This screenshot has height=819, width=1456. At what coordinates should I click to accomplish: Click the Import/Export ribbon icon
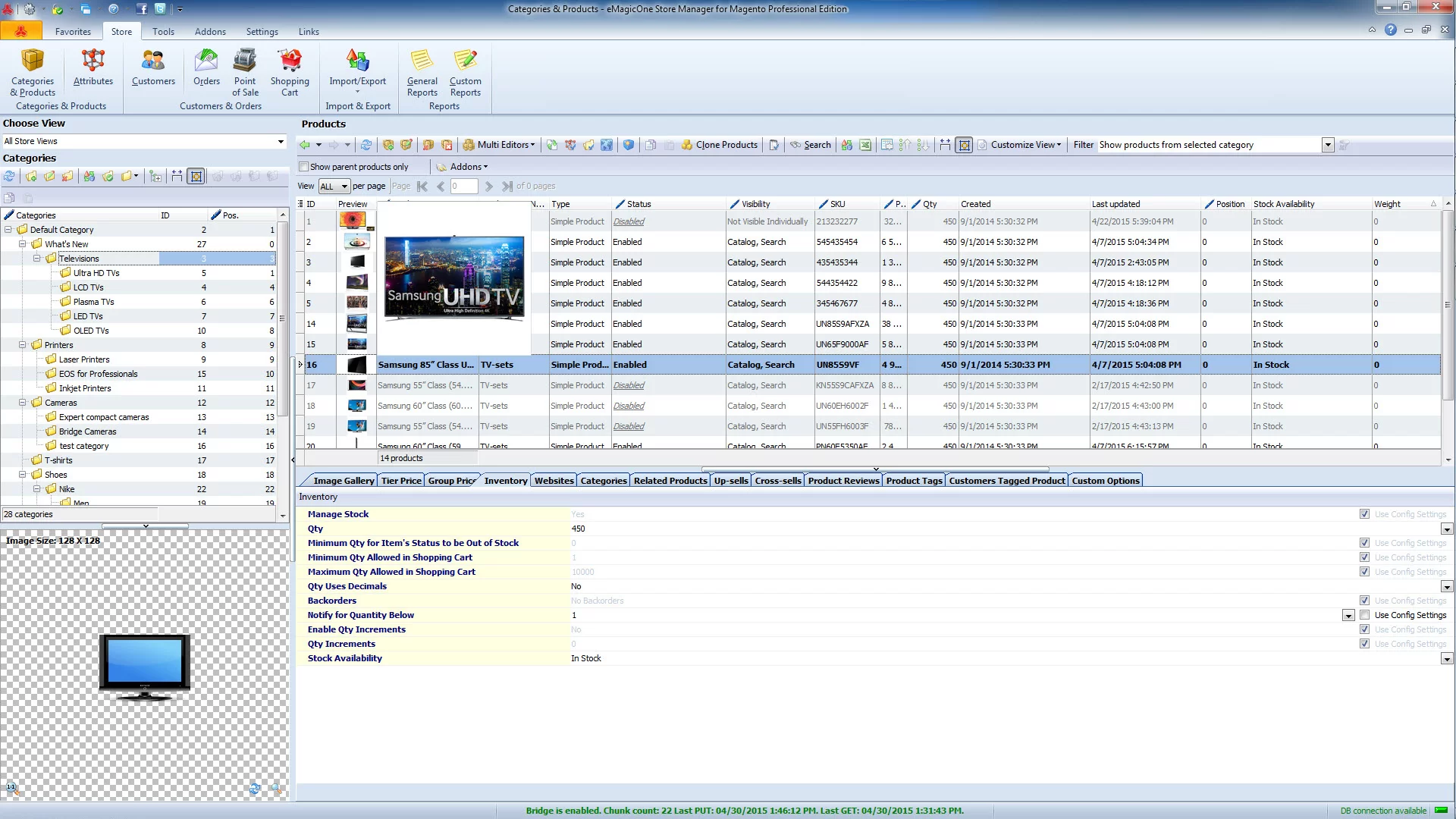pyautogui.click(x=357, y=71)
